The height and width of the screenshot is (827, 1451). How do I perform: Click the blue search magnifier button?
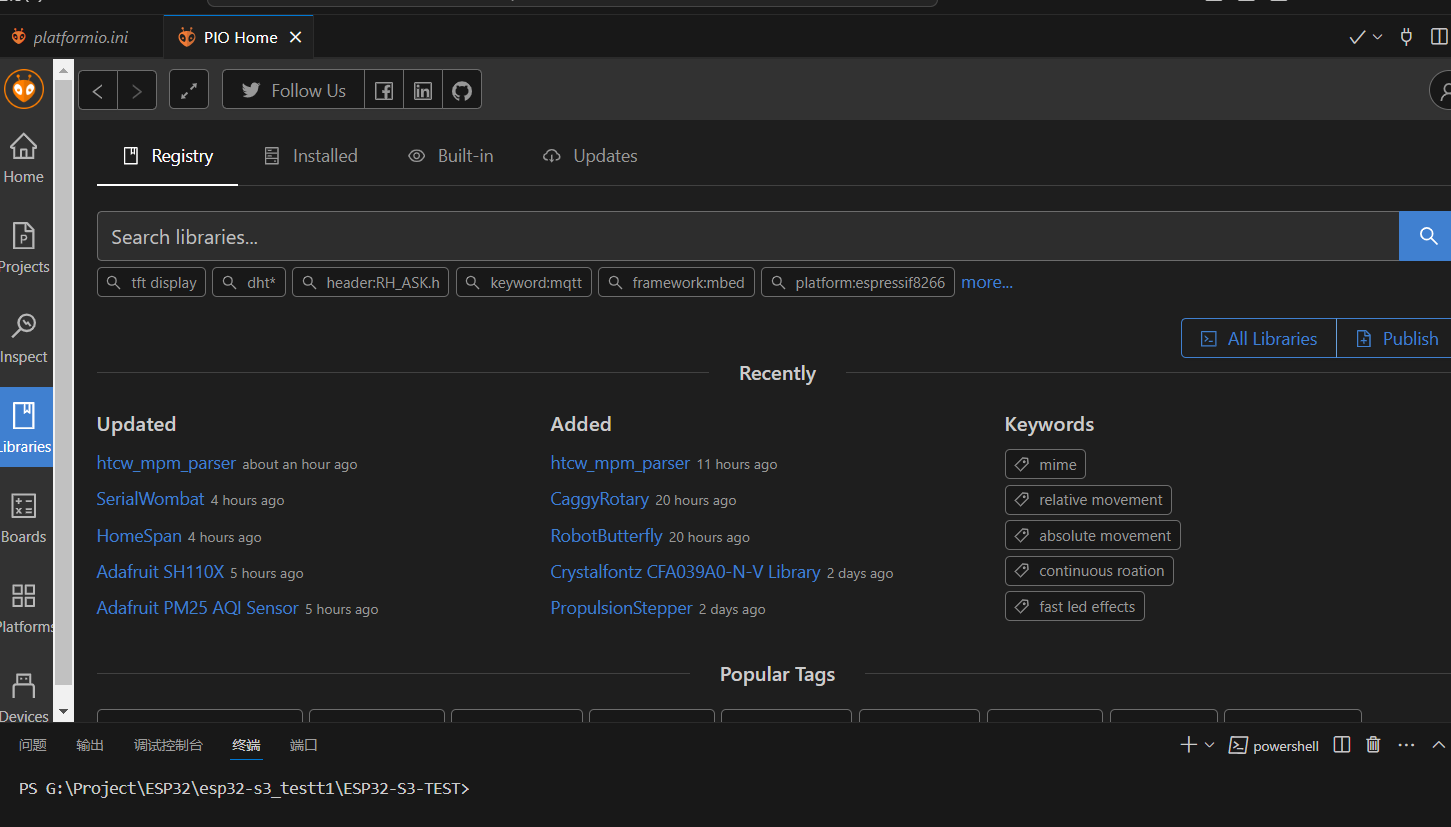click(1426, 236)
